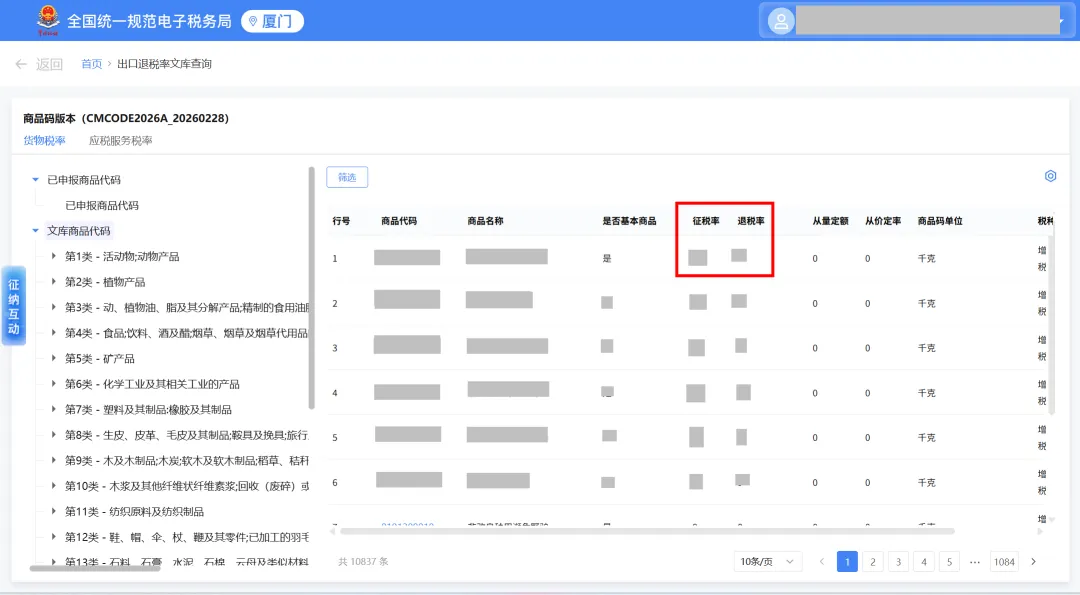
Task: Expand 第3类 动、植物油 category
Action: (54, 307)
